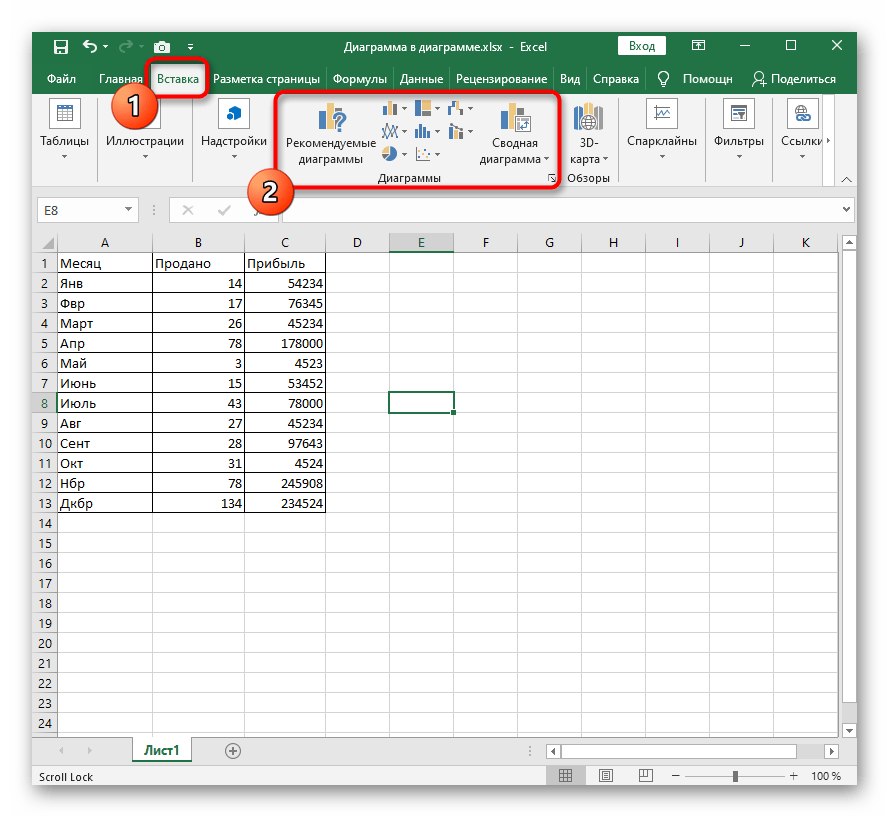The height and width of the screenshot is (817, 889).
Task: Open the PivotChart (Сводная диаграмма) button
Action: [x=515, y=121]
